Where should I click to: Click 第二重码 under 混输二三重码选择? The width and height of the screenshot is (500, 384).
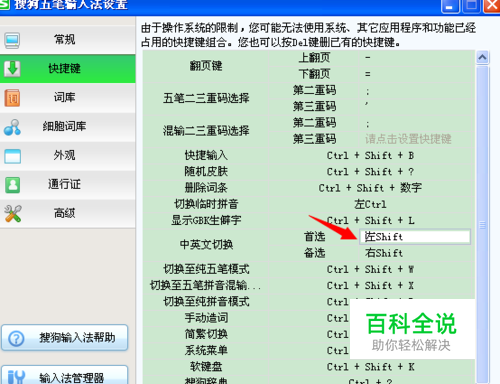[x=314, y=123]
